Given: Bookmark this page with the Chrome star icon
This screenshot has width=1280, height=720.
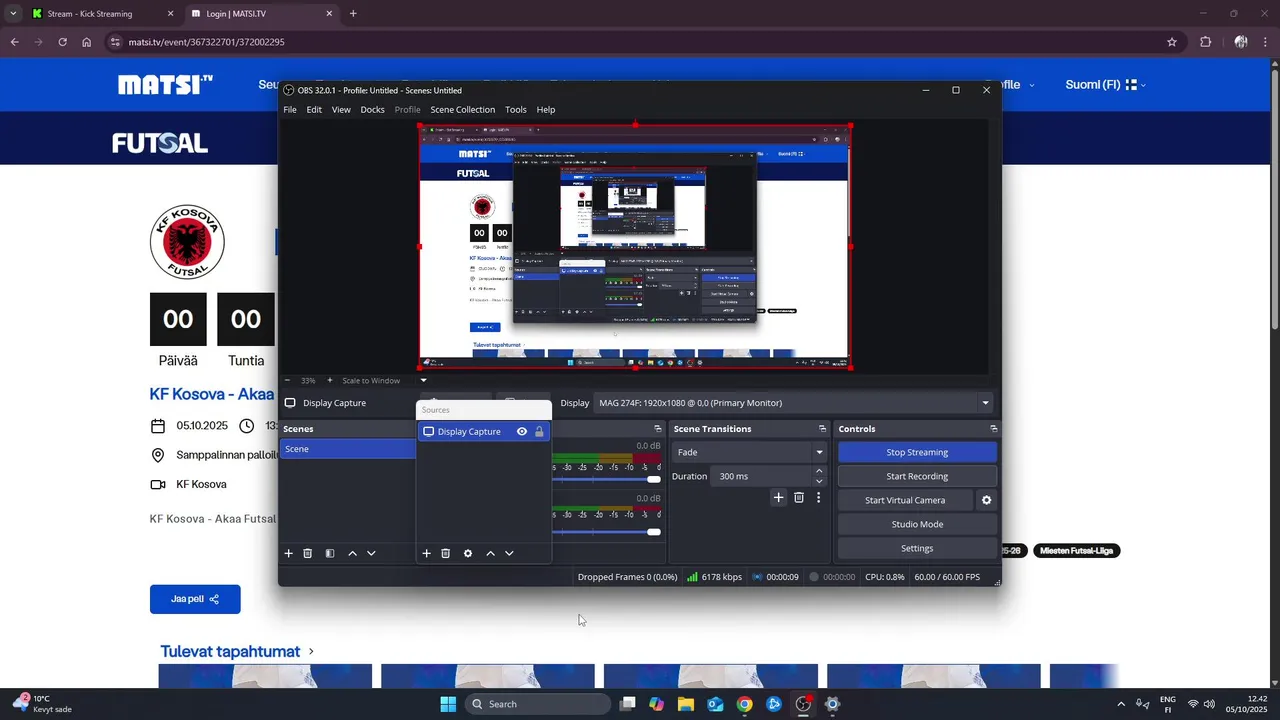Looking at the screenshot, I should tap(1172, 42).
